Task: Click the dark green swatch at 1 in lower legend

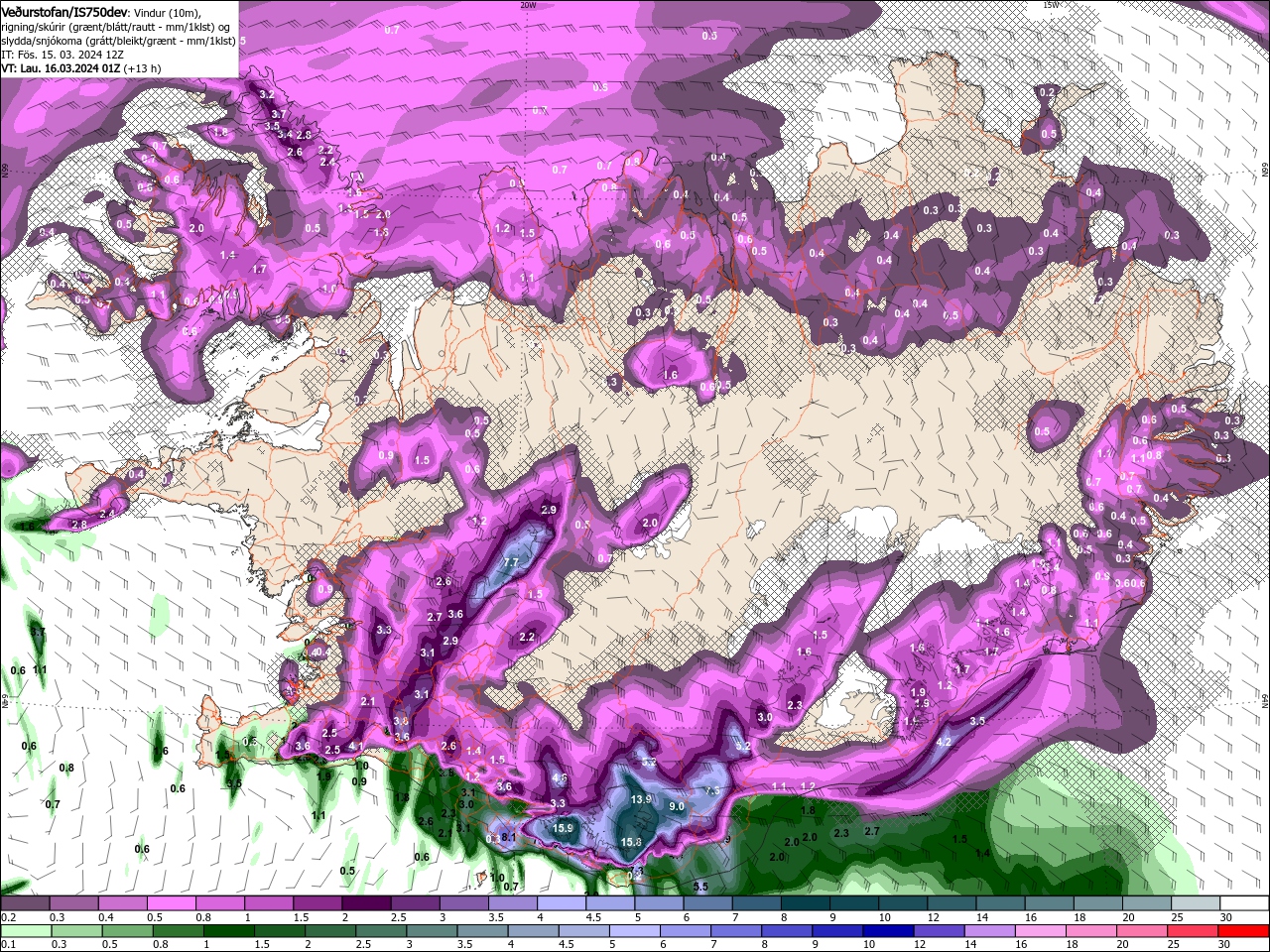Action: tap(229, 931)
